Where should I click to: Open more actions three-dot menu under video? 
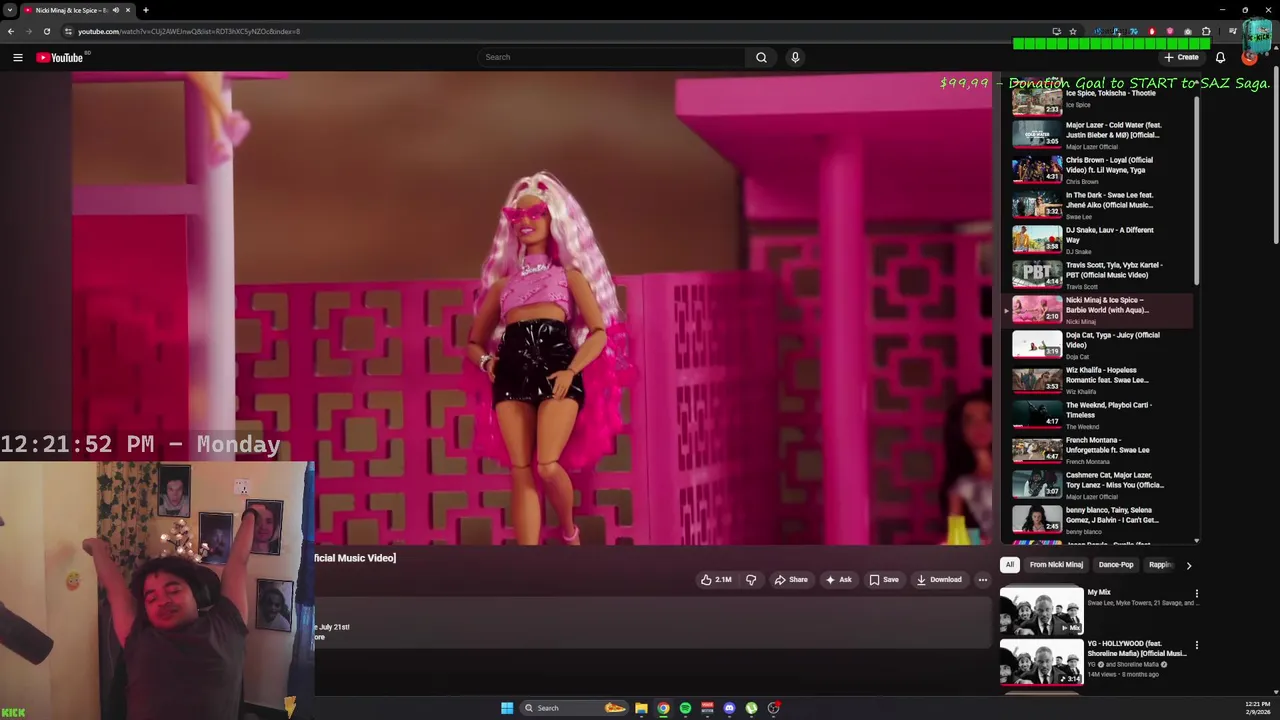click(x=982, y=580)
